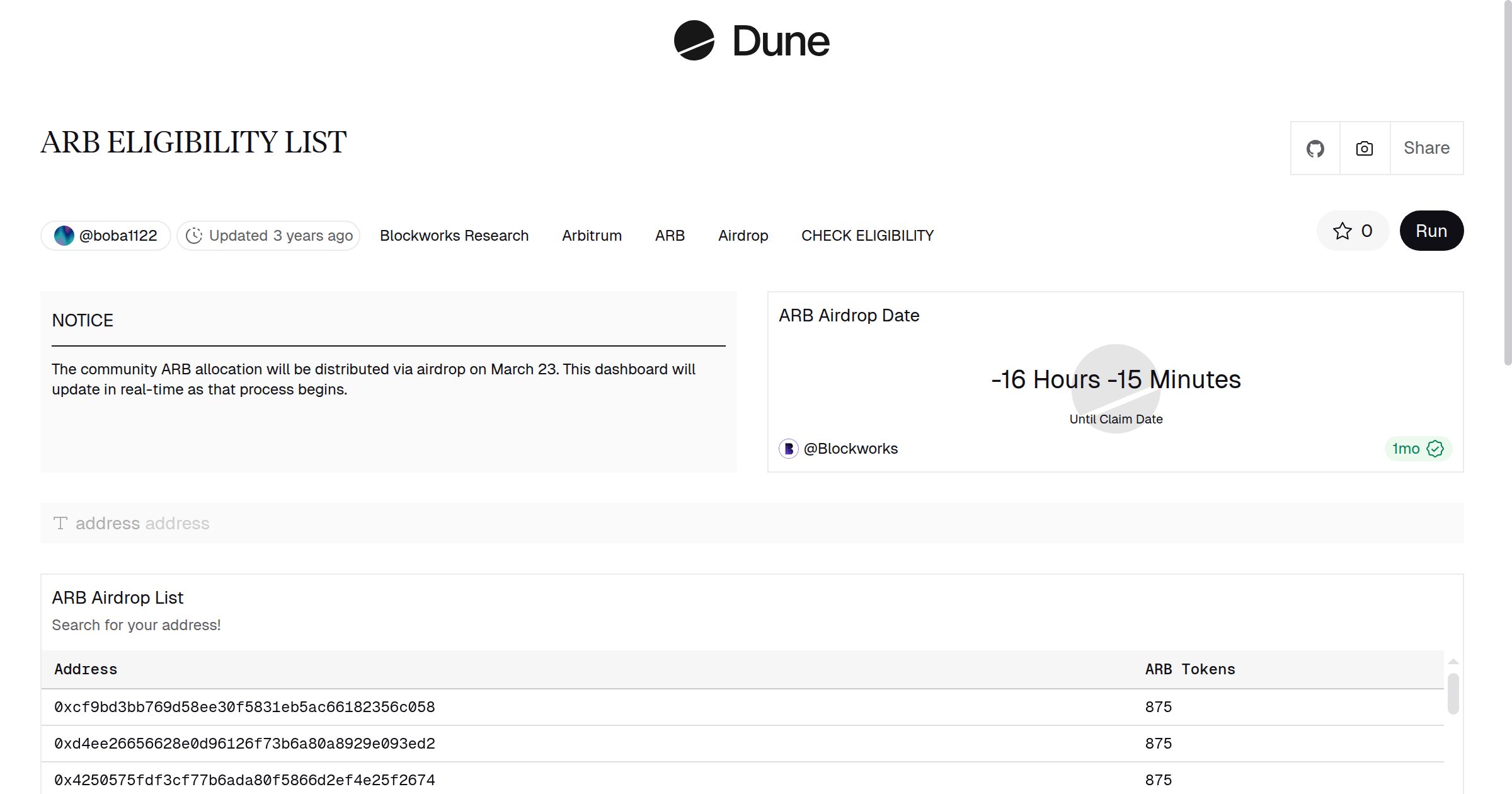The width and height of the screenshot is (1512, 794).
Task: Star this dashboard
Action: [x=1352, y=231]
